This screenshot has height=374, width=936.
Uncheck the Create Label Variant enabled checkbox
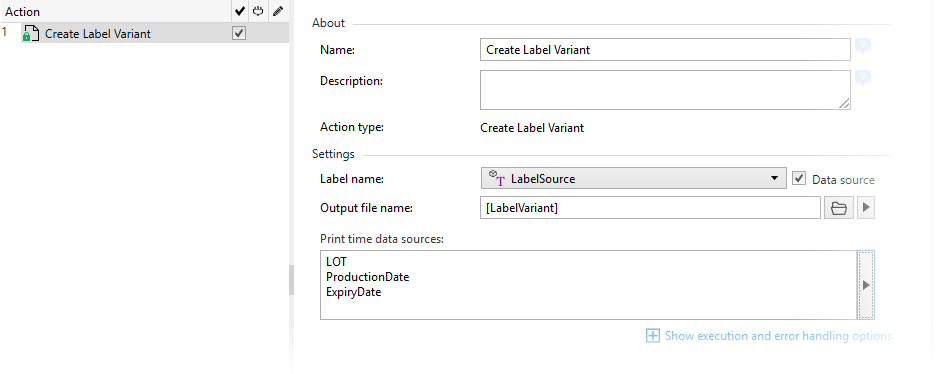(x=239, y=33)
